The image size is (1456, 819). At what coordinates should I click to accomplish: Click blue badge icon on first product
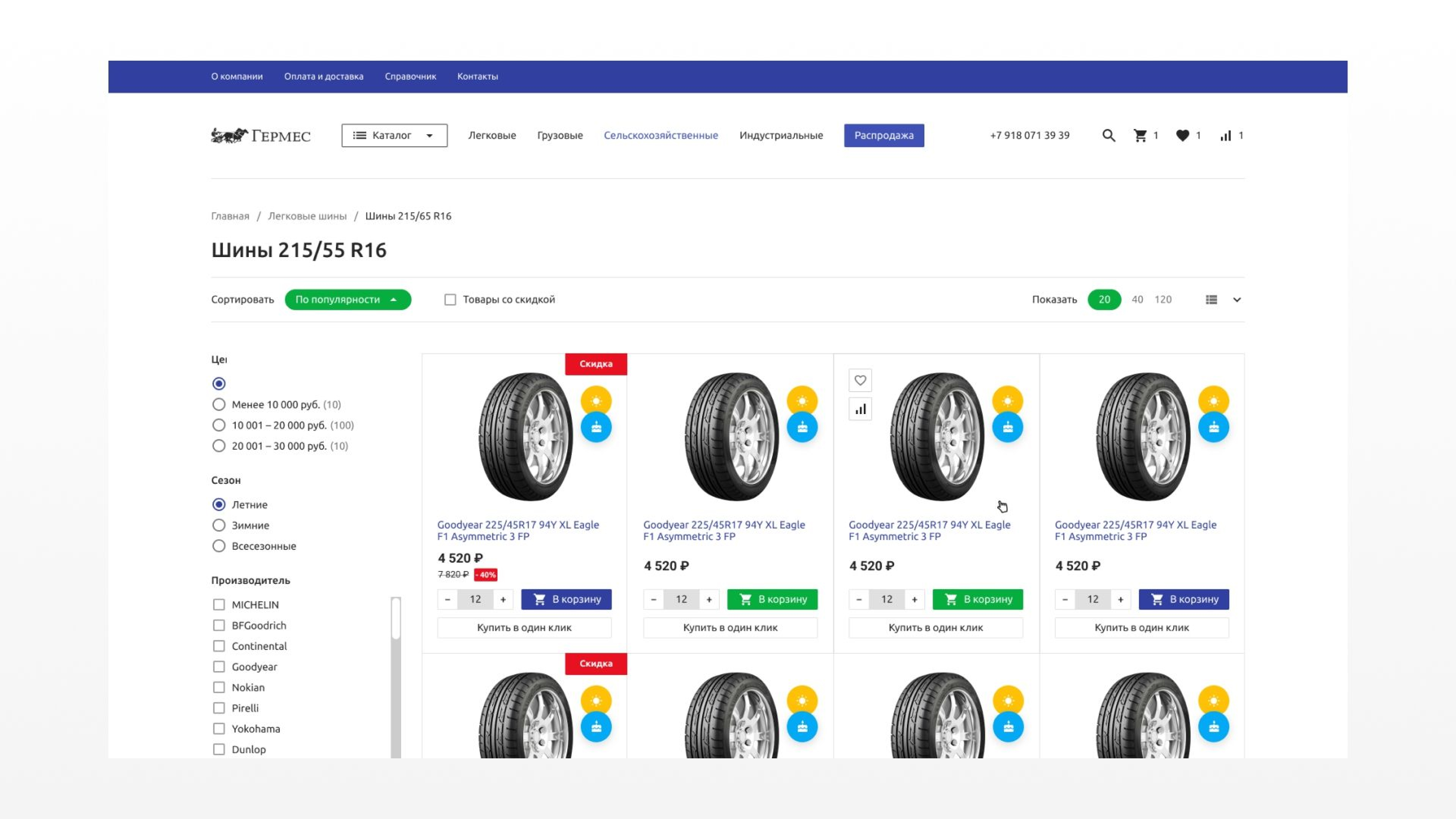pyautogui.click(x=596, y=427)
